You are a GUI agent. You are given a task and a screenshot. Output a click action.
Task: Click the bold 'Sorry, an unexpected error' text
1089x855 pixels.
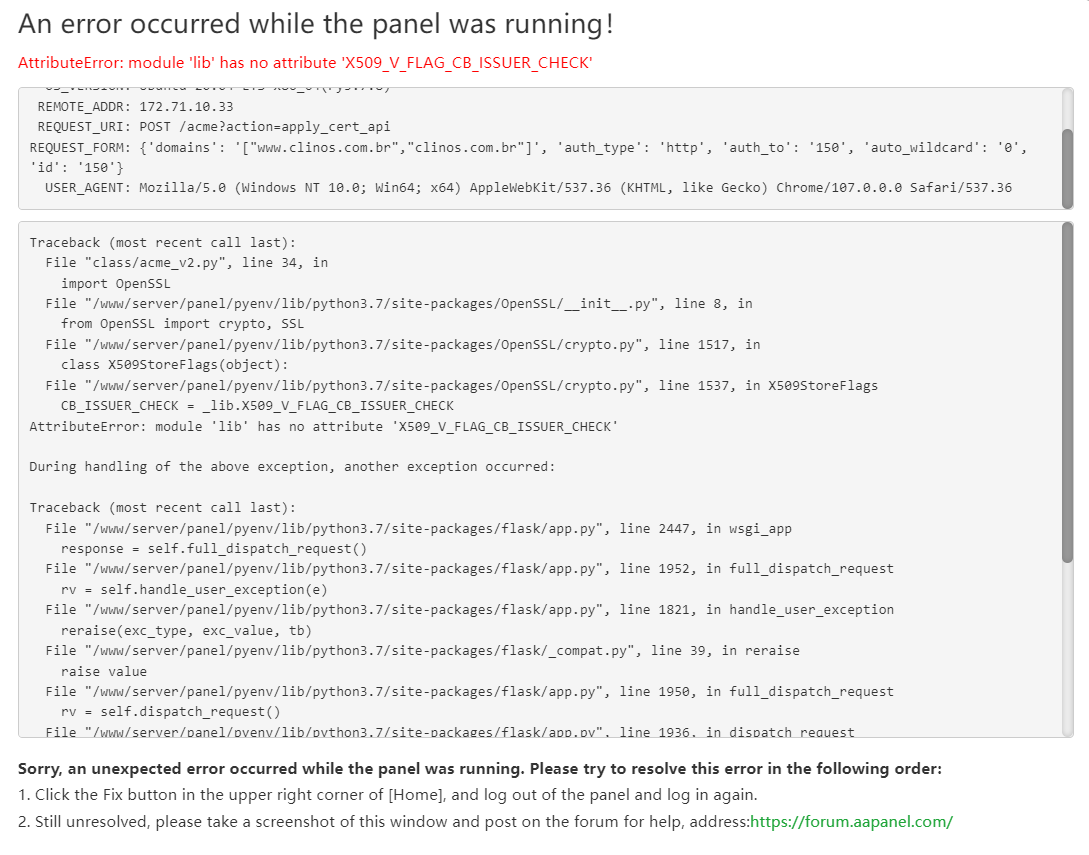click(480, 769)
